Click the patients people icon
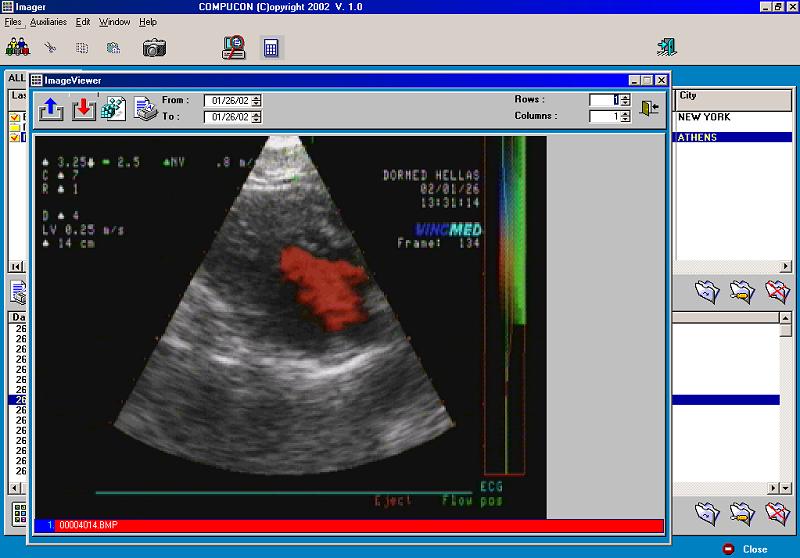 [x=17, y=47]
